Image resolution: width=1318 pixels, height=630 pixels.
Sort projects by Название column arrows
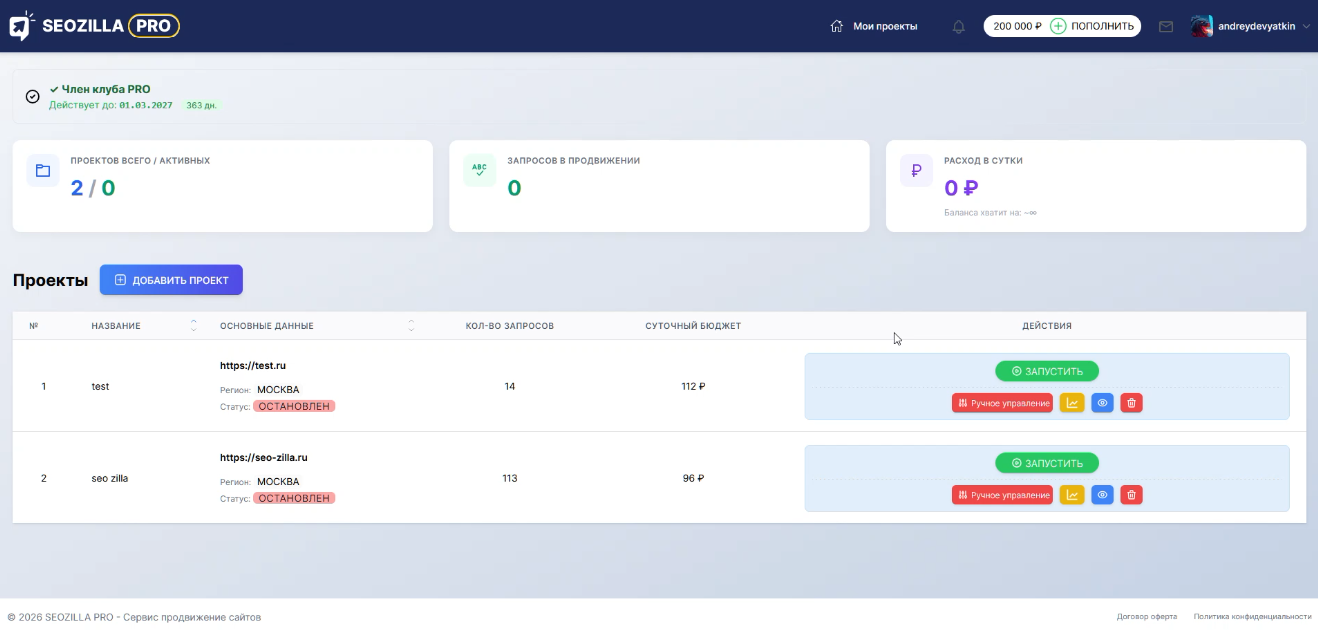coord(194,326)
